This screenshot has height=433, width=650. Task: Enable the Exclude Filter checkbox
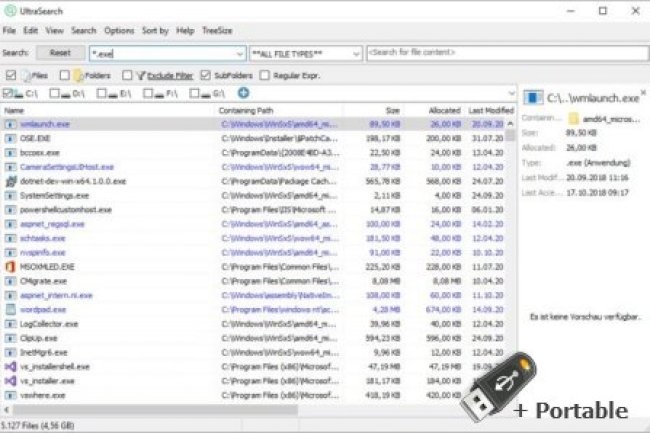[x=127, y=75]
